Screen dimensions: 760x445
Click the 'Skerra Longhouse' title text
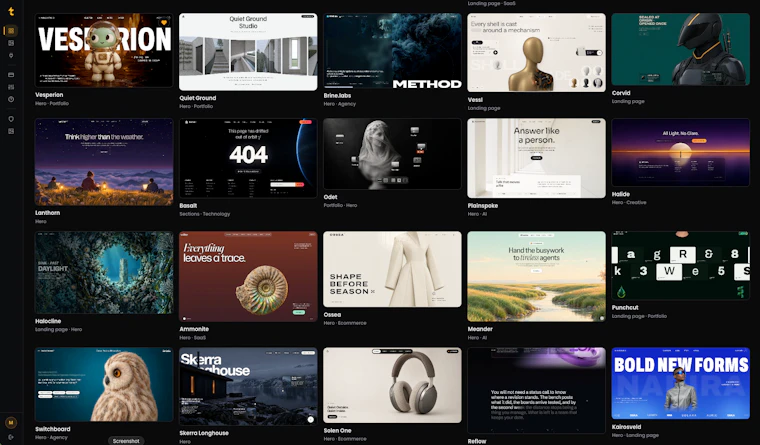pos(204,433)
